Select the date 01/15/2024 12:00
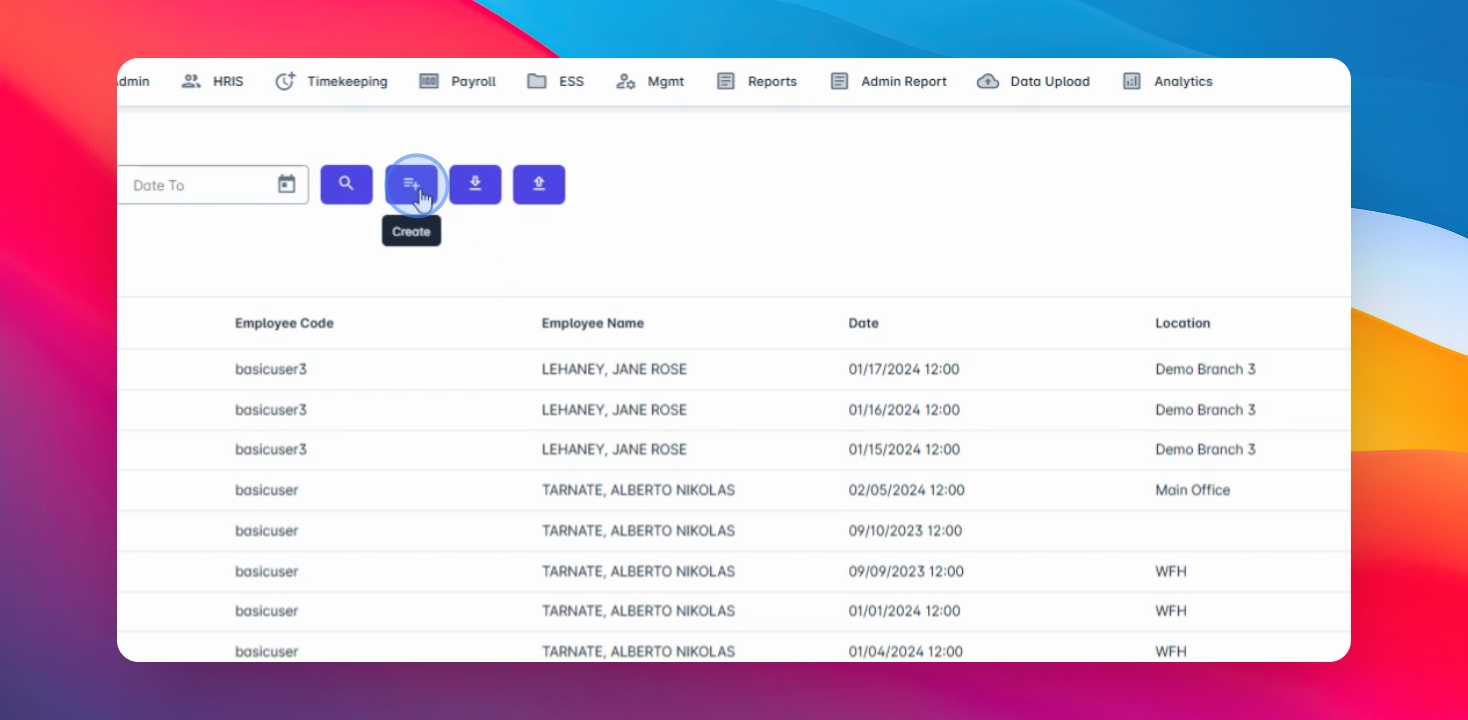1468x720 pixels. tap(904, 450)
